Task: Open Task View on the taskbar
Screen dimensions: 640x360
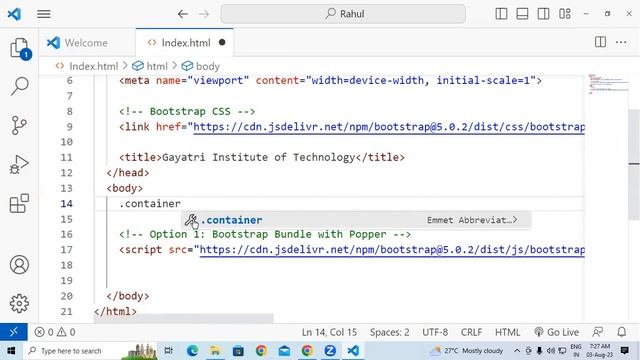Action: pyautogui.click(x=168, y=351)
